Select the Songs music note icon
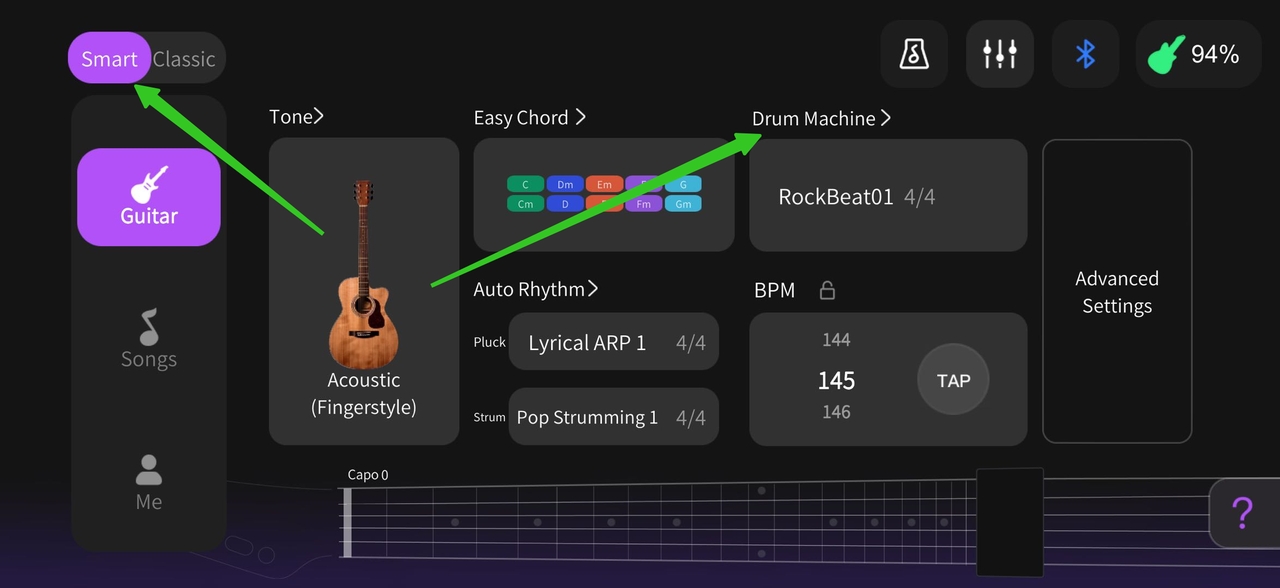 [149, 326]
